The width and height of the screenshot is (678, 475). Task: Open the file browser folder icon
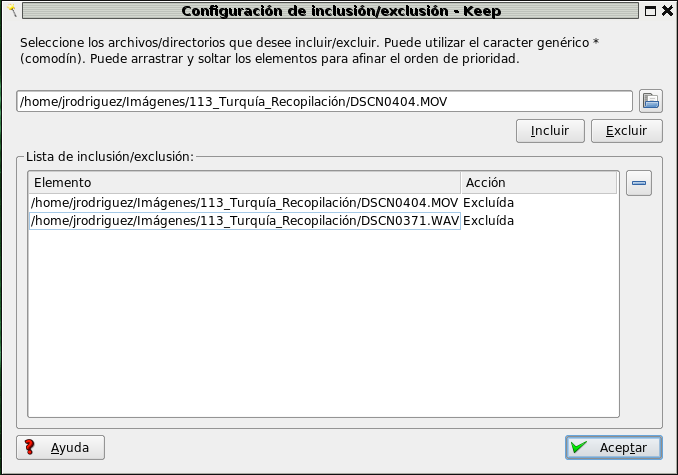(x=650, y=100)
